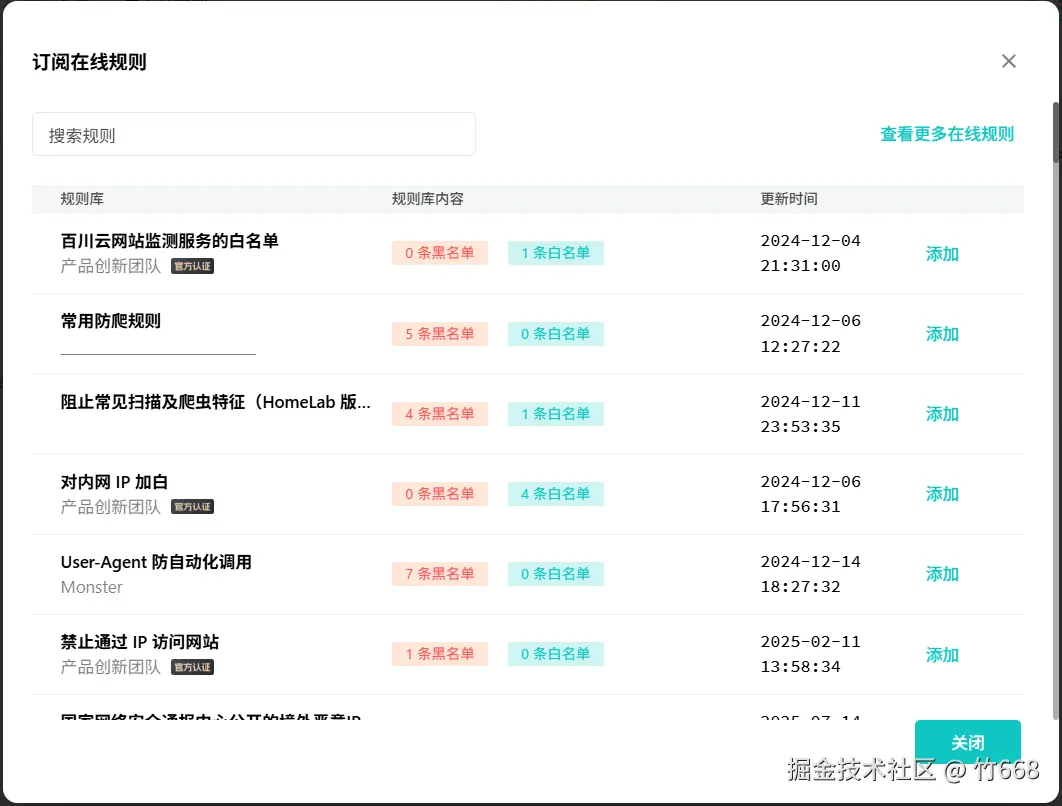
Task: Click the 搜索规则 search input field
Action: (253, 133)
